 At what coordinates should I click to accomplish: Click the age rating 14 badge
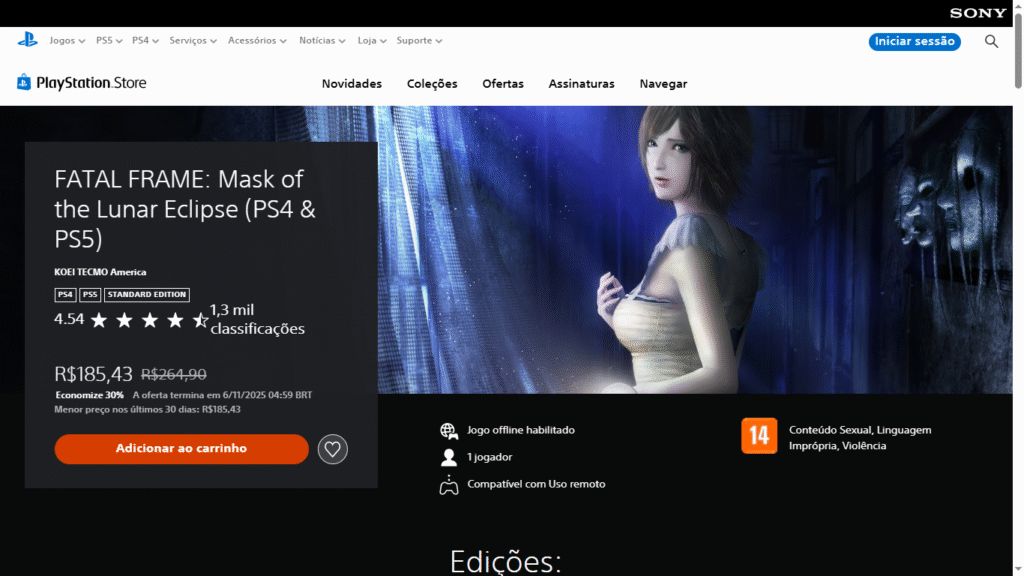click(758, 436)
